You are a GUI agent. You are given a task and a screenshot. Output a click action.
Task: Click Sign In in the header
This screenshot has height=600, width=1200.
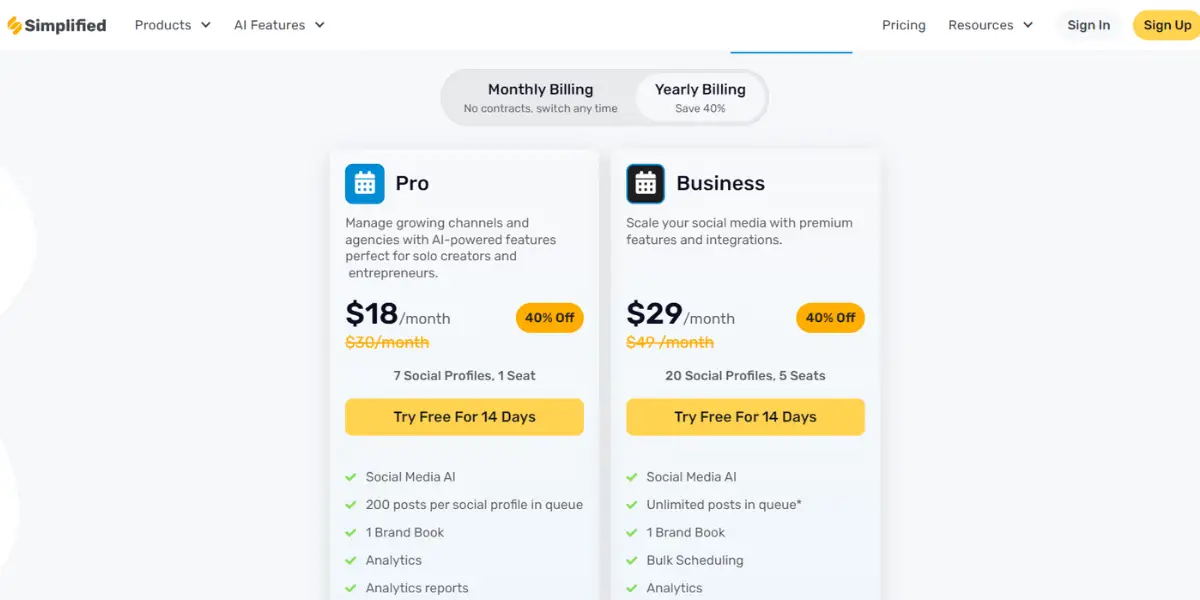pyautogui.click(x=1089, y=25)
